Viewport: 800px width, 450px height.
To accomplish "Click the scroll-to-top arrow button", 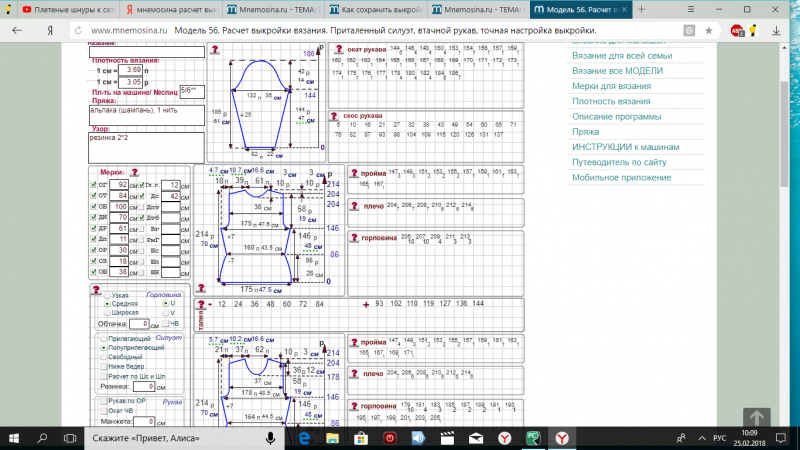I will [x=757, y=420].
